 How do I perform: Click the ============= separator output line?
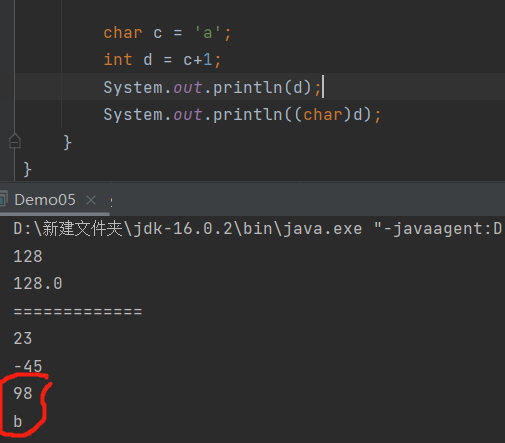point(78,311)
